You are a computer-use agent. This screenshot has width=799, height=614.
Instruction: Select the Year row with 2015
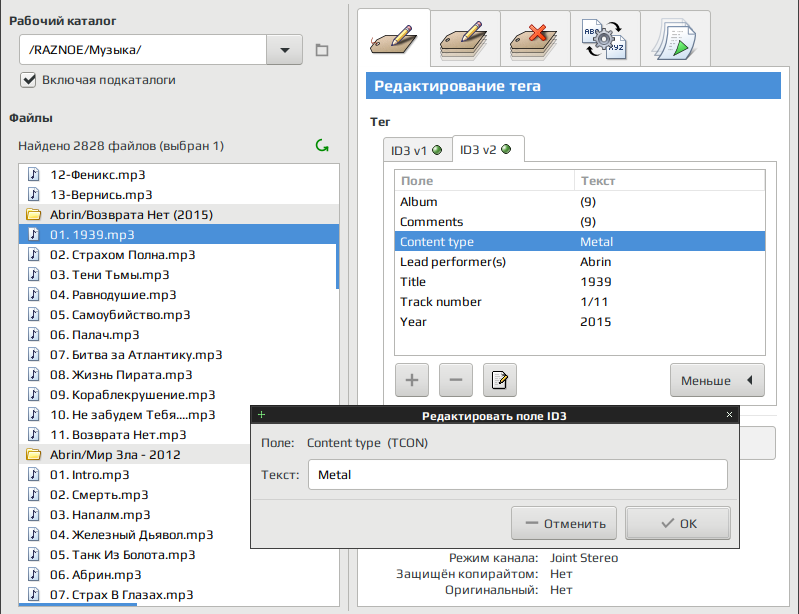click(580, 322)
